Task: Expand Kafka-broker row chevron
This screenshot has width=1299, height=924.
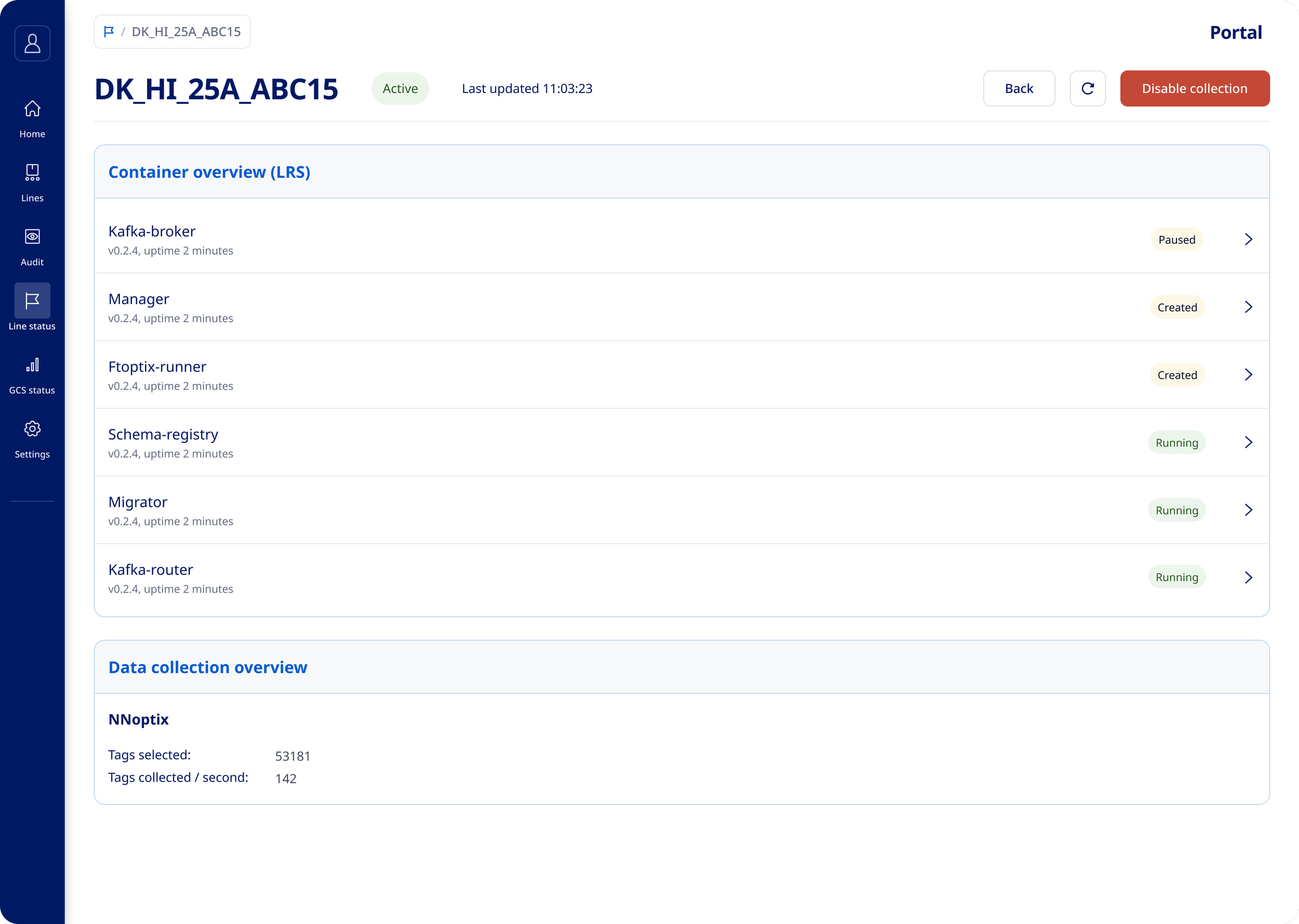Action: point(1248,239)
